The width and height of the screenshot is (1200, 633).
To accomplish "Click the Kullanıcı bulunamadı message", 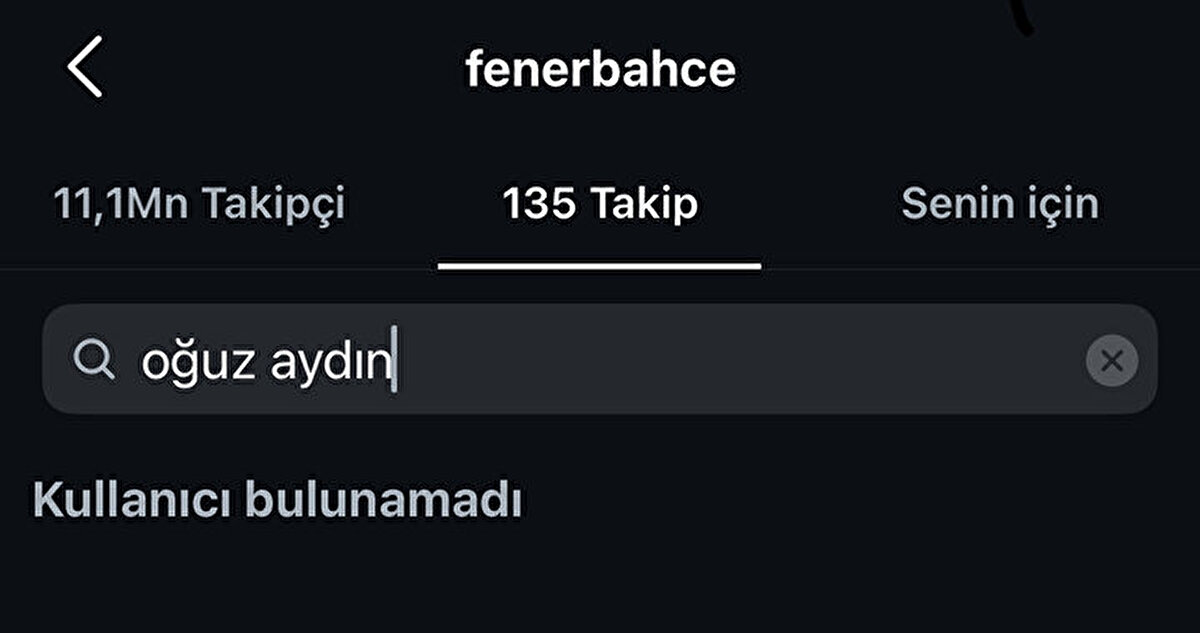I will (x=277, y=500).
